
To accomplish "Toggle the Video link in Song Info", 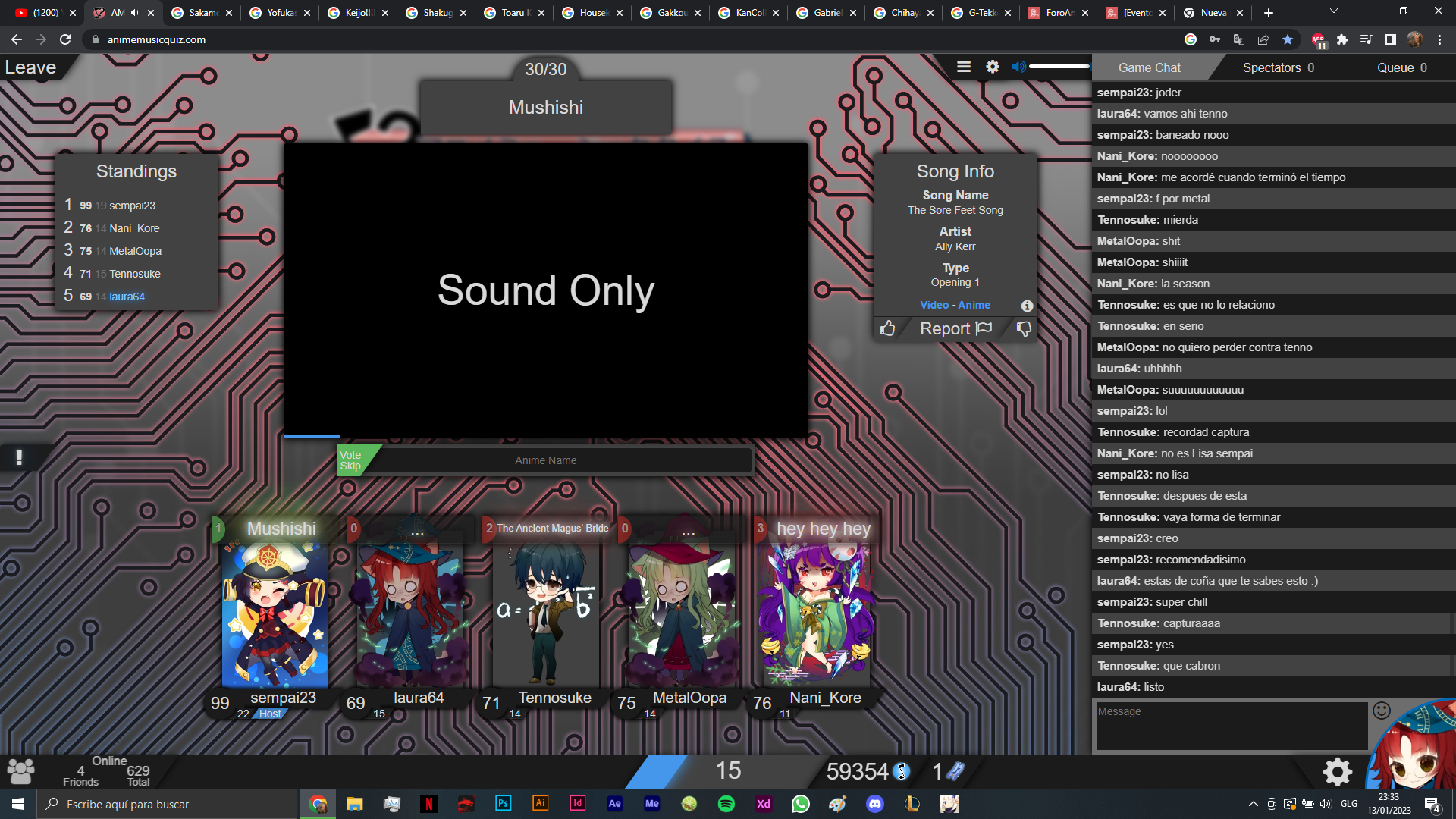I will 934,305.
